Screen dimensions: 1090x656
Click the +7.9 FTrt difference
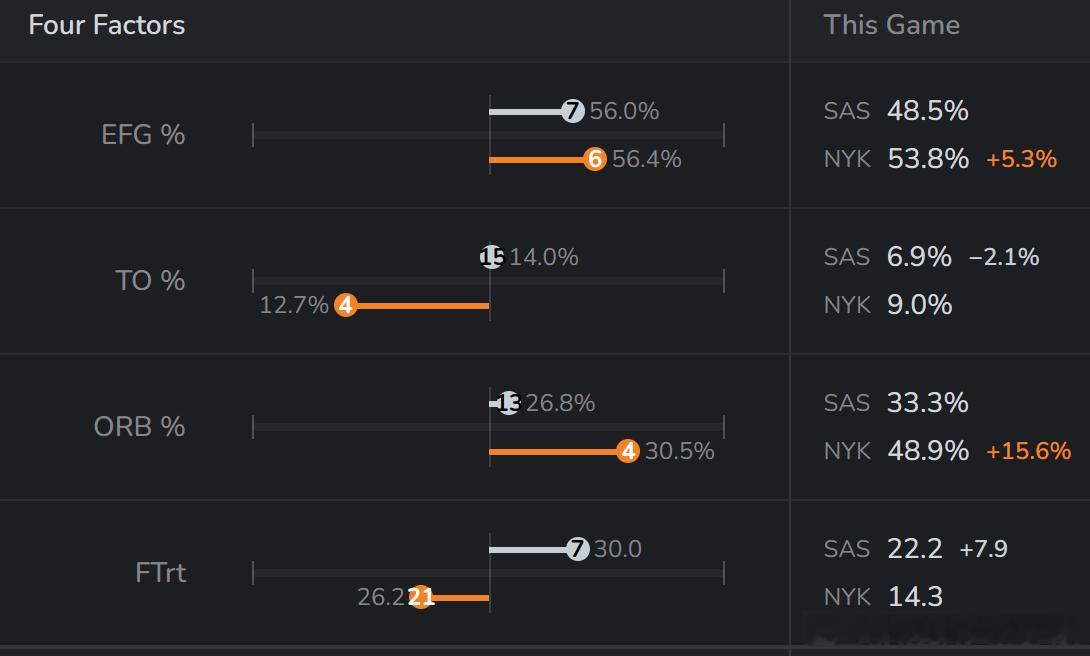tap(983, 549)
